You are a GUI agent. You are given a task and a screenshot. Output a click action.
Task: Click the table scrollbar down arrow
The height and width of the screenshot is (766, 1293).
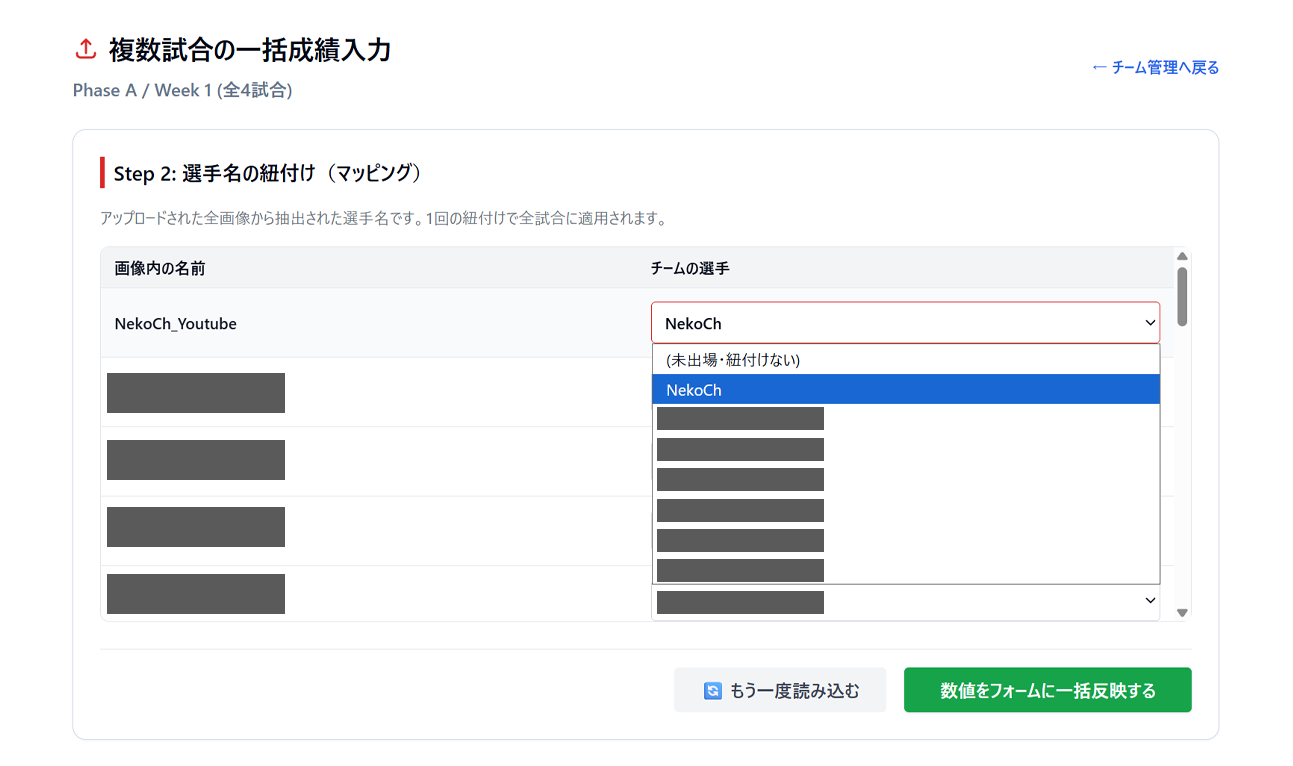1182,613
